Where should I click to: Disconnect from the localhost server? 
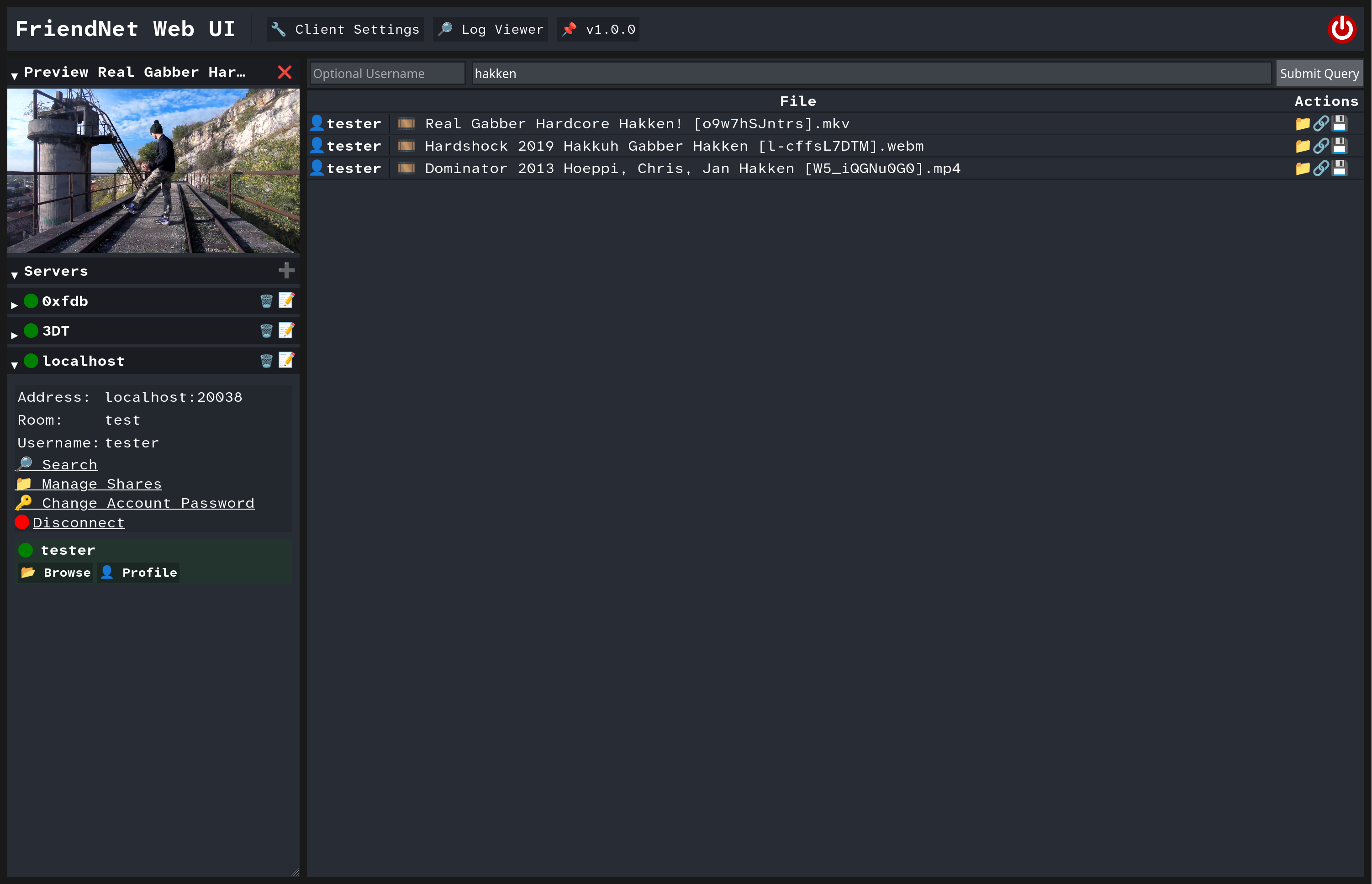coord(78,523)
